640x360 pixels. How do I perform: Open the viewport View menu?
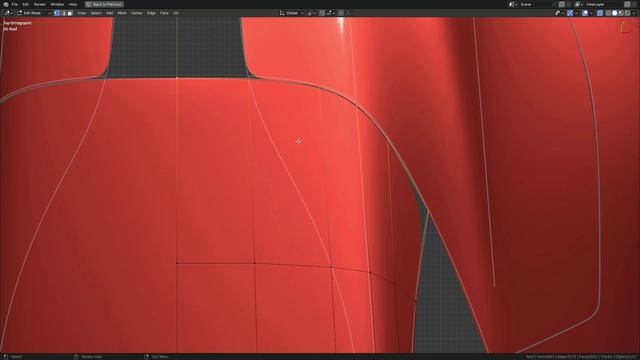[x=82, y=13]
